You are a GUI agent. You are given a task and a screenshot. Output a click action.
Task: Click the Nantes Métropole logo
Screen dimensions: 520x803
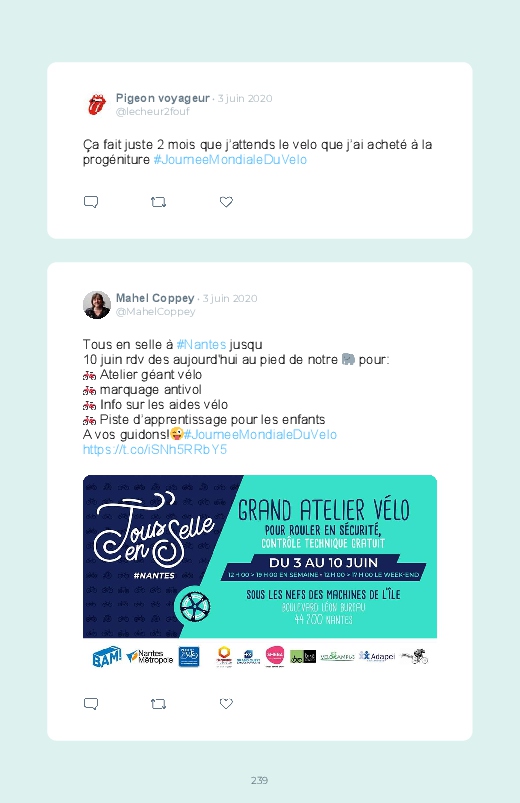[150, 657]
